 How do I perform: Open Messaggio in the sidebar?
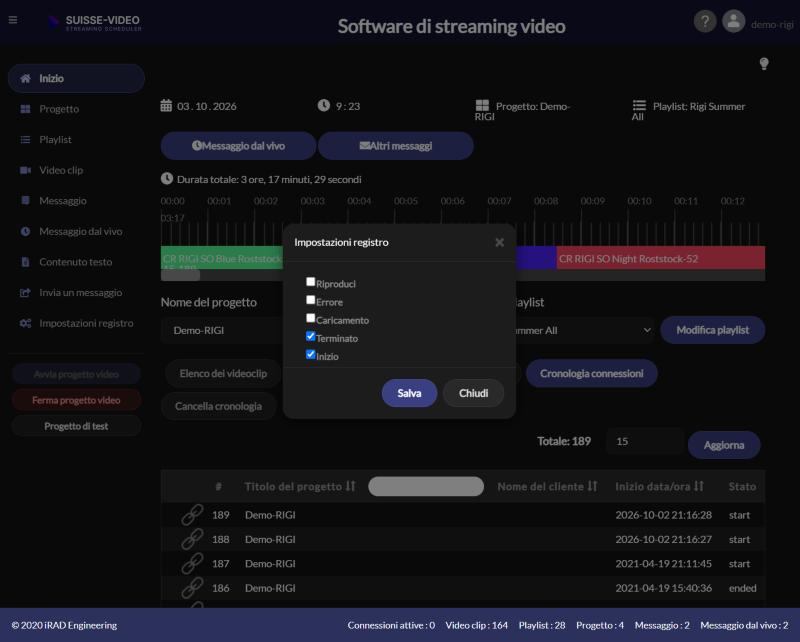pyautogui.click(x=77, y=201)
